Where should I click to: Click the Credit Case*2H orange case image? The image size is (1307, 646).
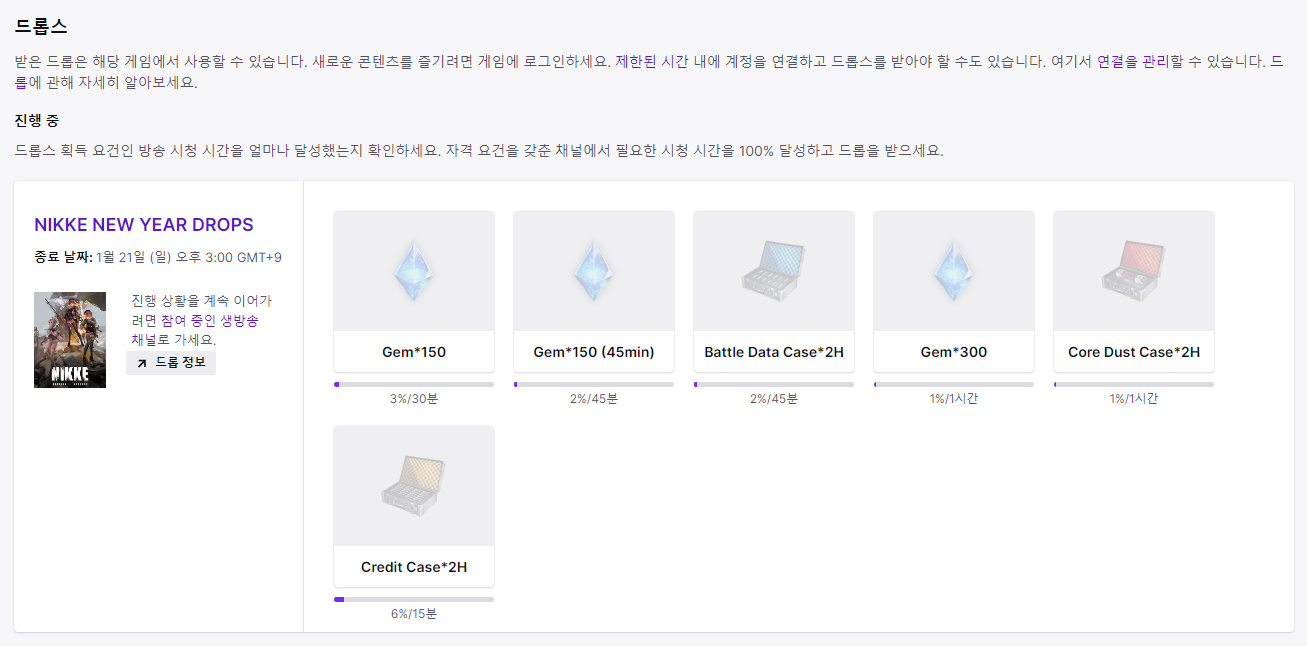tap(414, 486)
